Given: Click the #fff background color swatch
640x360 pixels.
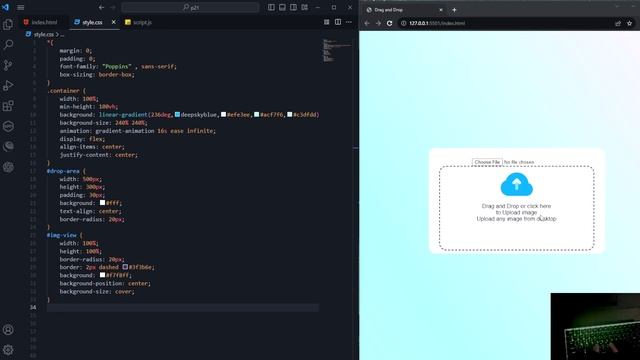Looking at the screenshot, I should coord(102,203).
